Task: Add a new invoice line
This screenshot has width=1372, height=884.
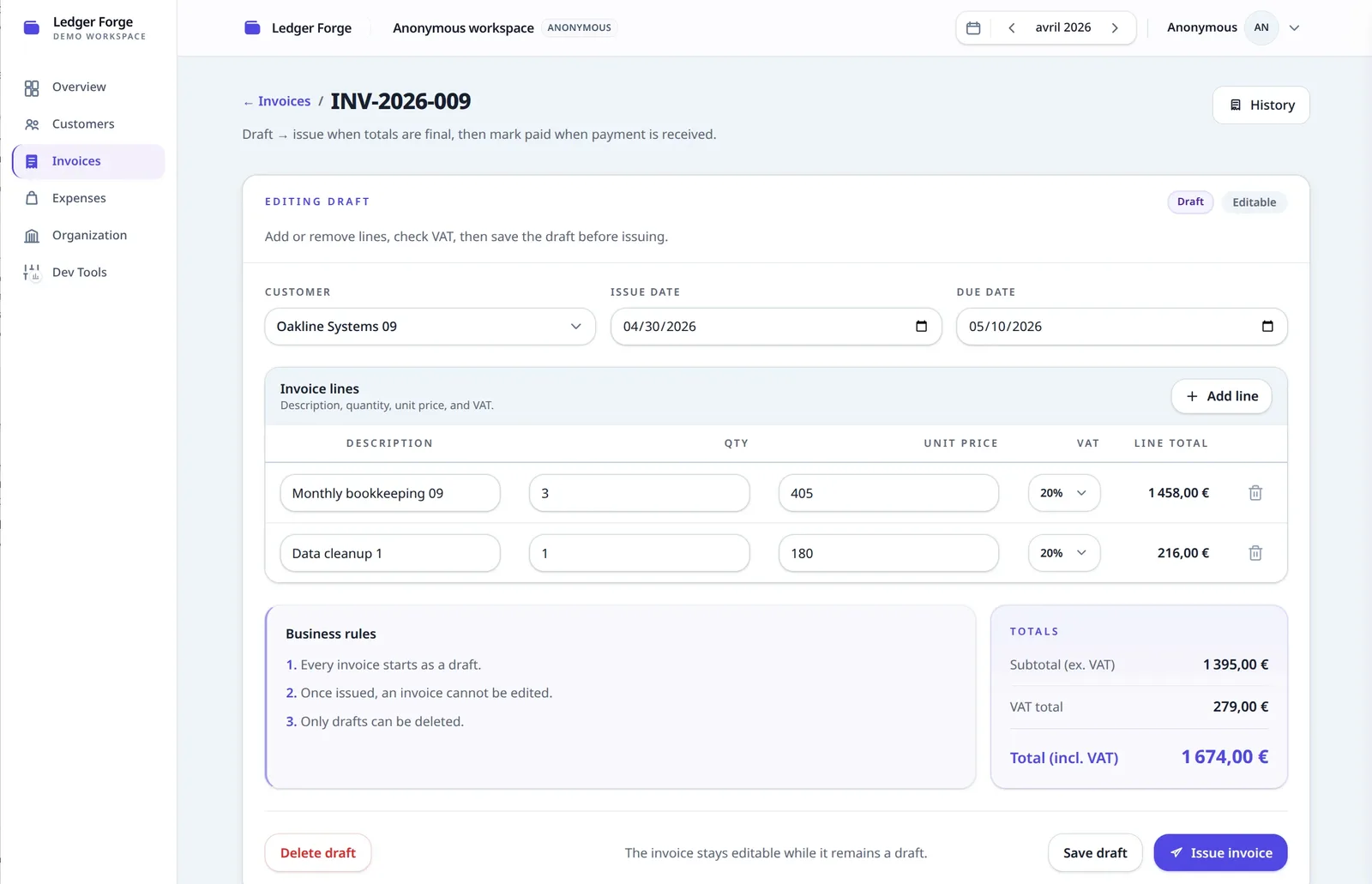Action: click(x=1221, y=396)
